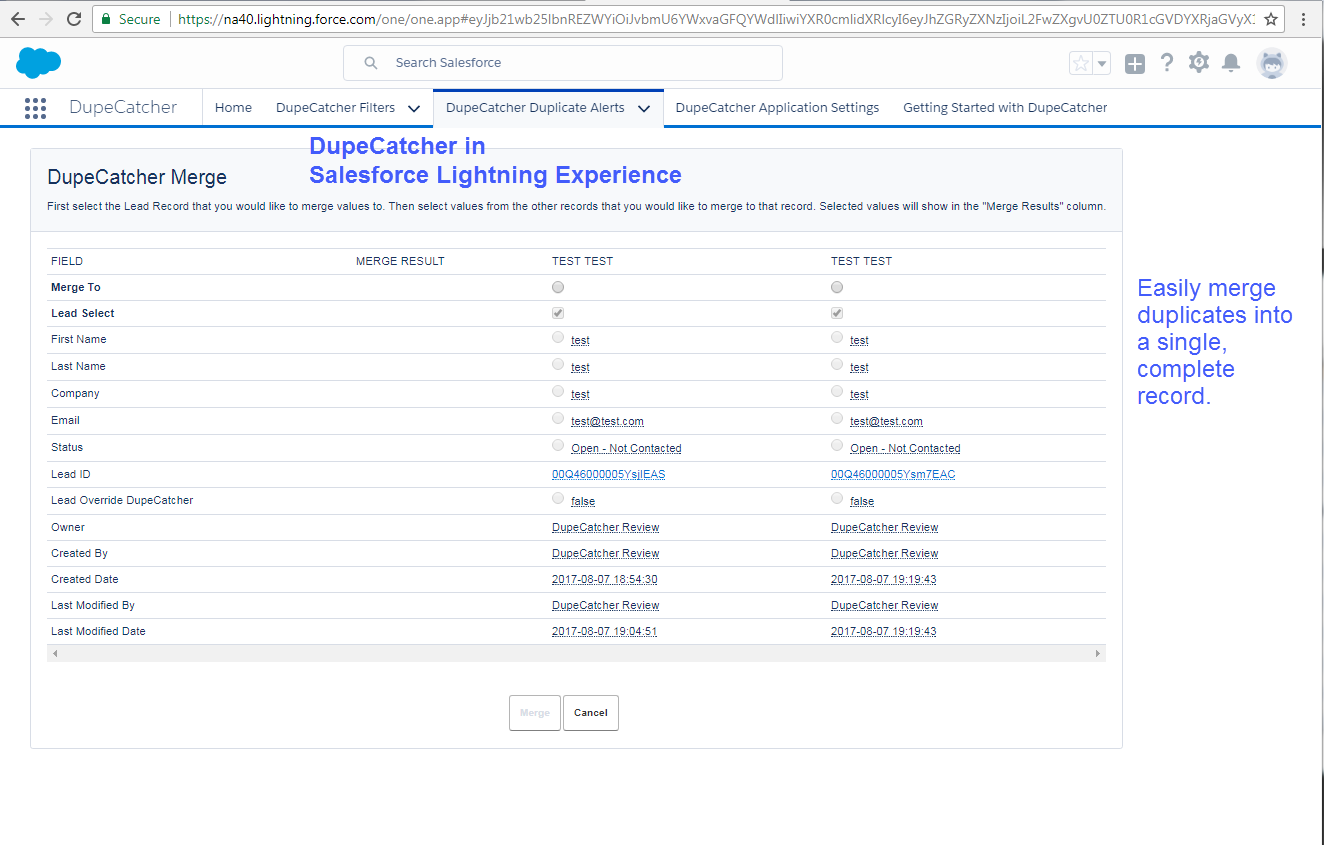Reload page with browser refresh icon
Screen dimensions: 1324x845
(x=74, y=19)
